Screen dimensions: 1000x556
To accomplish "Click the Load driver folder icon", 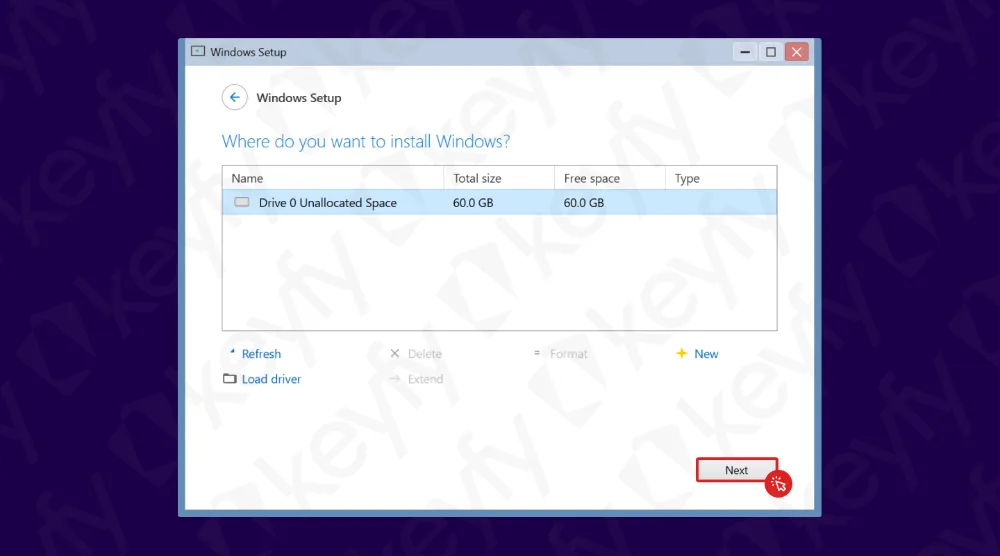I will 230,379.
